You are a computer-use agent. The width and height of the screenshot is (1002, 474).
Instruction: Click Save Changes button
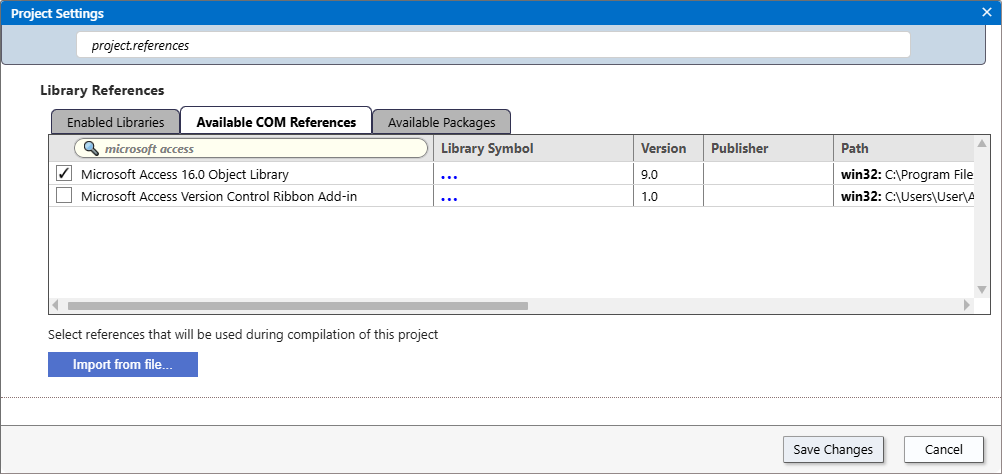(x=833, y=449)
